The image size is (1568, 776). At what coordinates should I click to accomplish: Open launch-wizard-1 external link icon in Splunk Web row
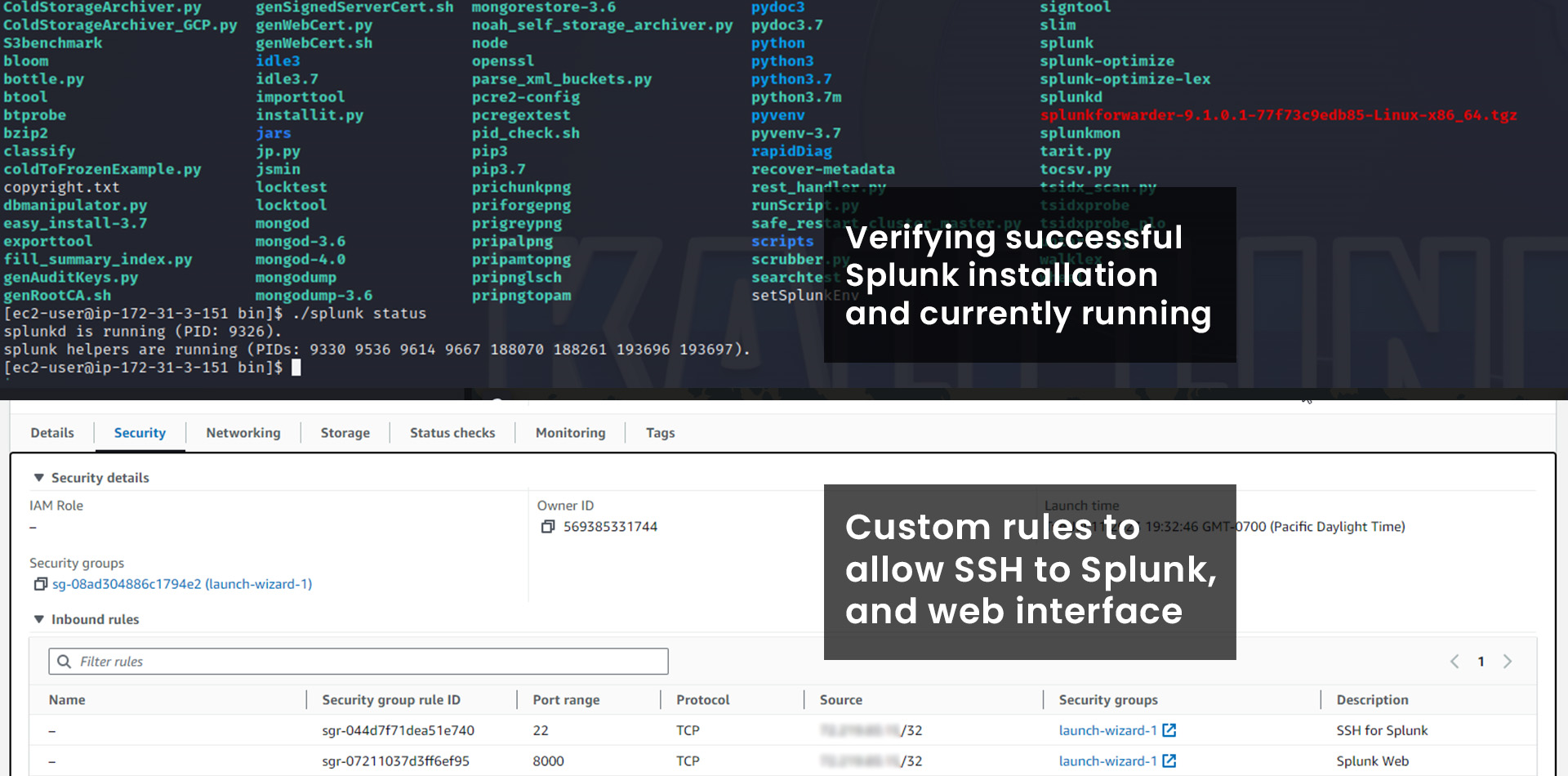1169,760
